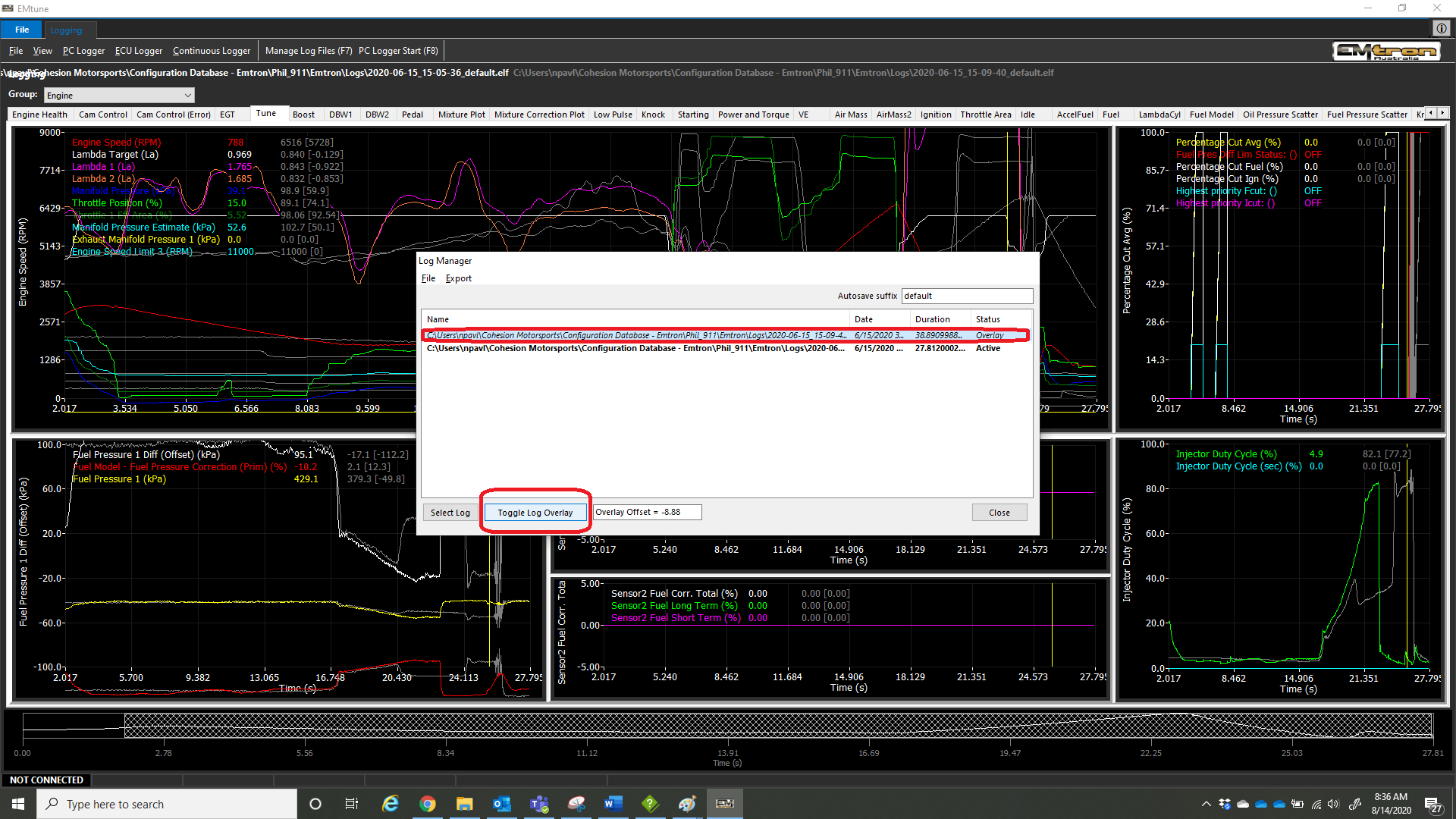Switch to the Cam Control tab
The height and width of the screenshot is (819, 1456).
(x=103, y=115)
